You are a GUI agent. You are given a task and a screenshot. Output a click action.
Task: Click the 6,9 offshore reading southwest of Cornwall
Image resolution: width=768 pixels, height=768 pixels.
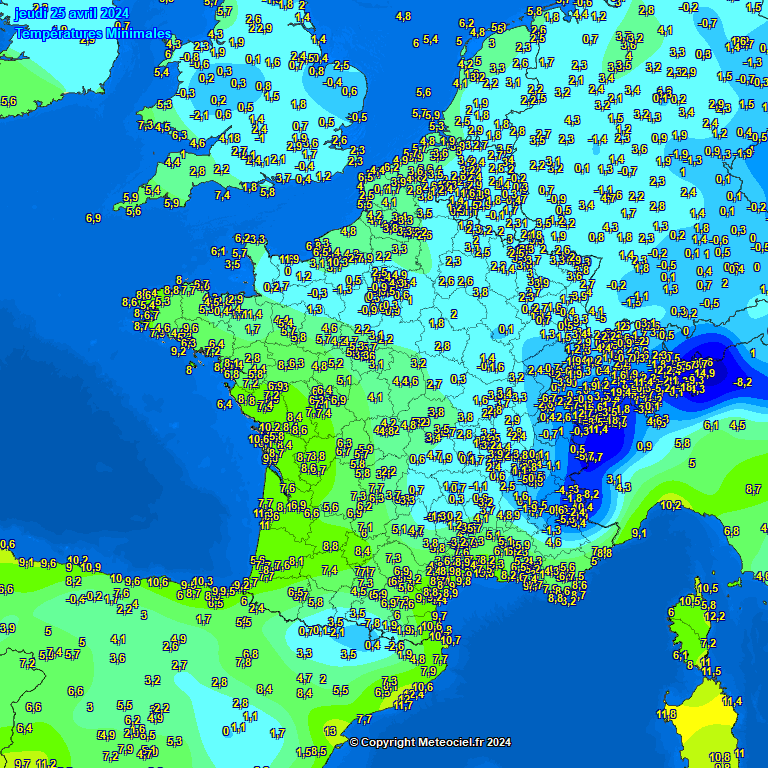94,218
